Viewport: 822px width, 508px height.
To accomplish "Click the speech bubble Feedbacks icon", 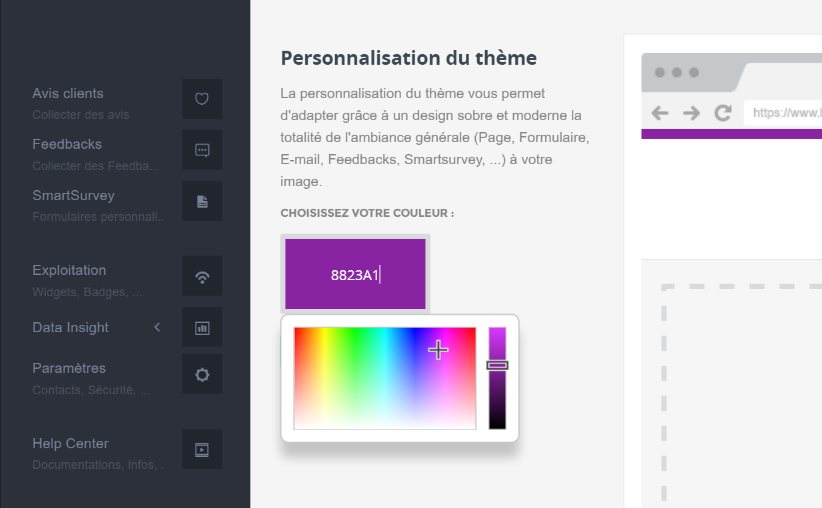I will point(202,150).
